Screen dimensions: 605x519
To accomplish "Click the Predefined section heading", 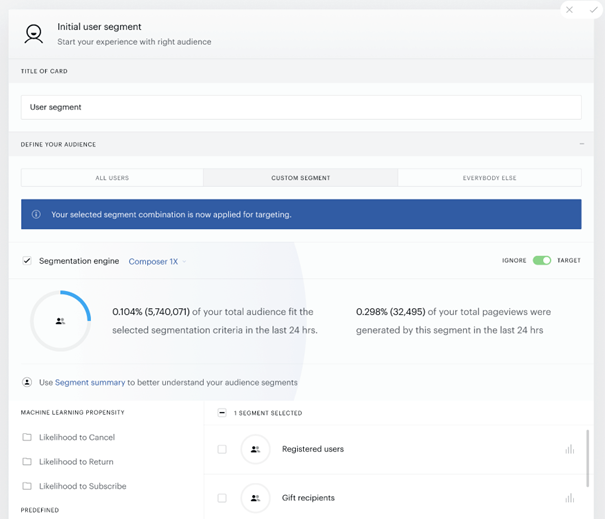I will pyautogui.click(x=40, y=510).
